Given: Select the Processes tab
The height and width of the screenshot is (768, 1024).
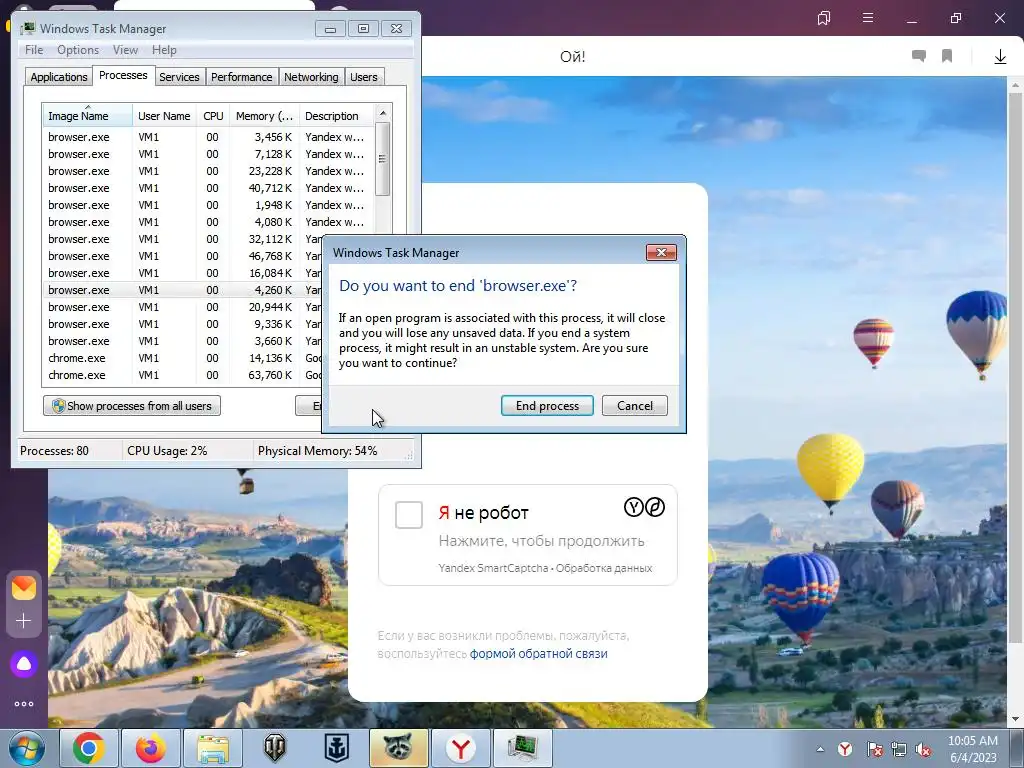Looking at the screenshot, I should pos(123,75).
